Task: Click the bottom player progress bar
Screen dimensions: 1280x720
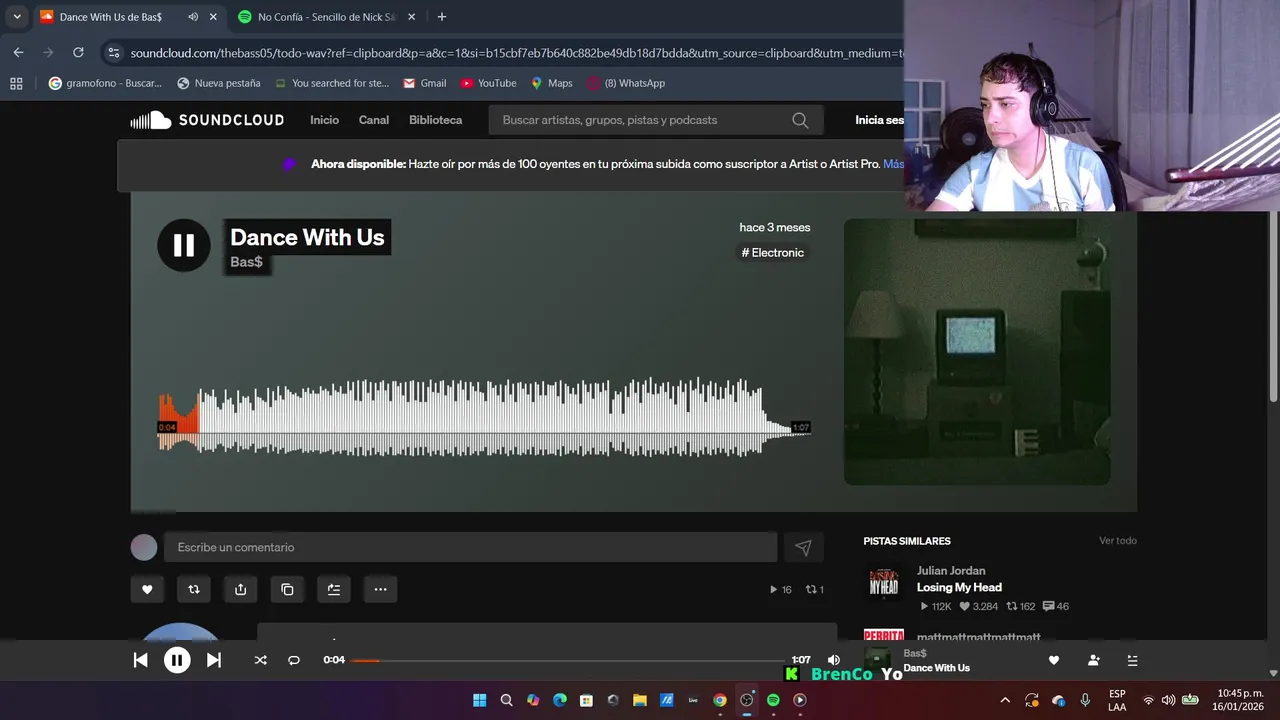Action: click(568, 660)
